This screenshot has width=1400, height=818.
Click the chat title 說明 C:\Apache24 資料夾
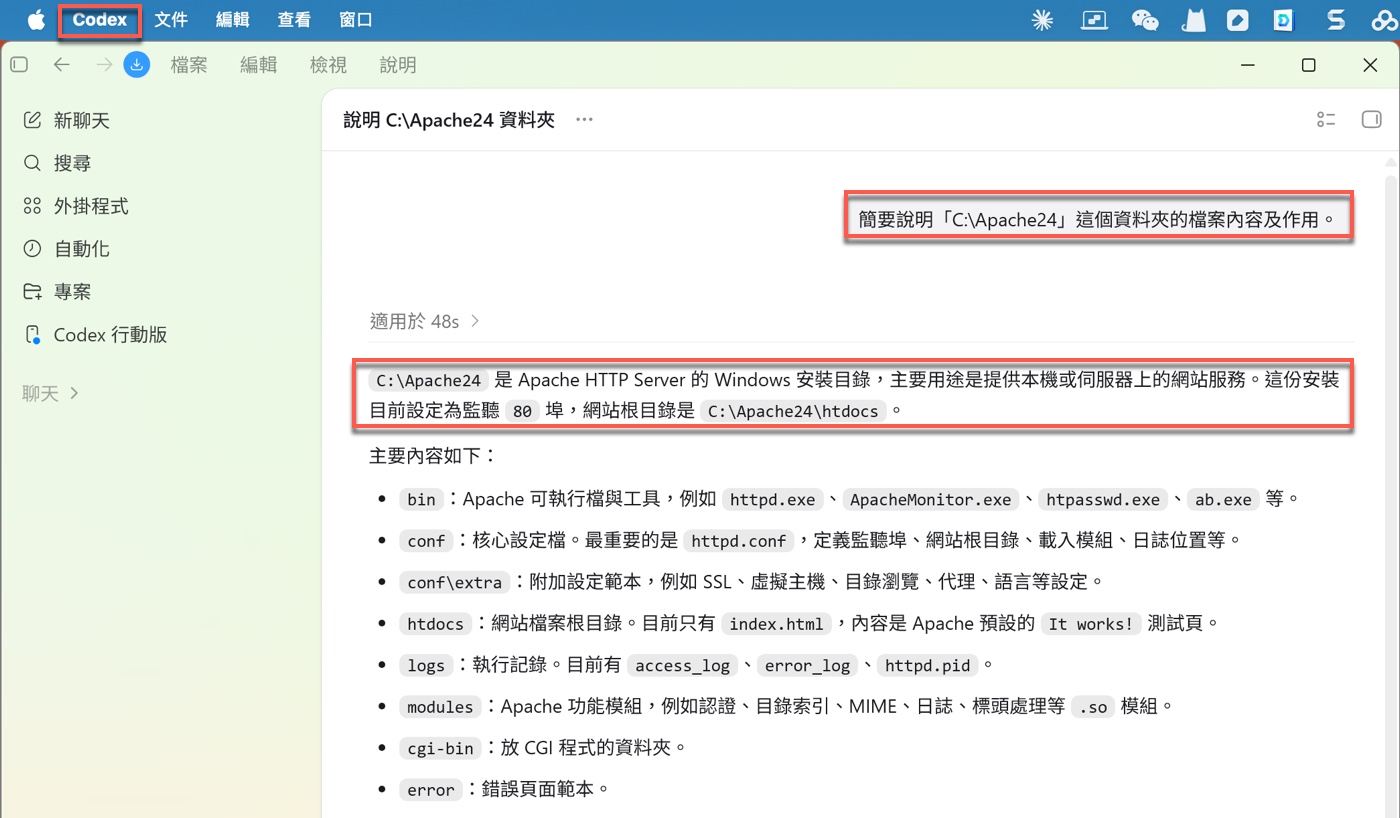pos(449,120)
